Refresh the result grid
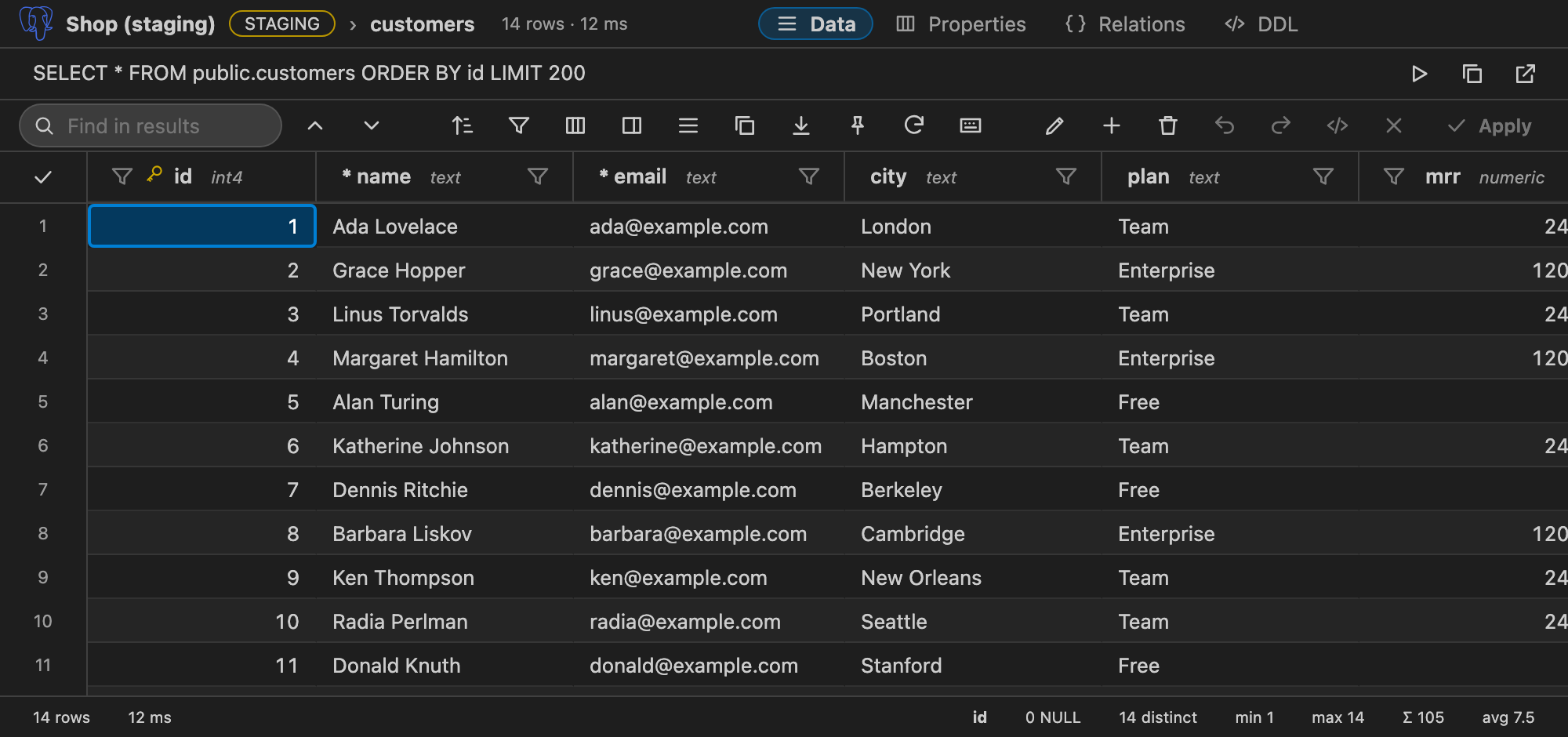Screen dimensions: 1568x737 [914, 125]
